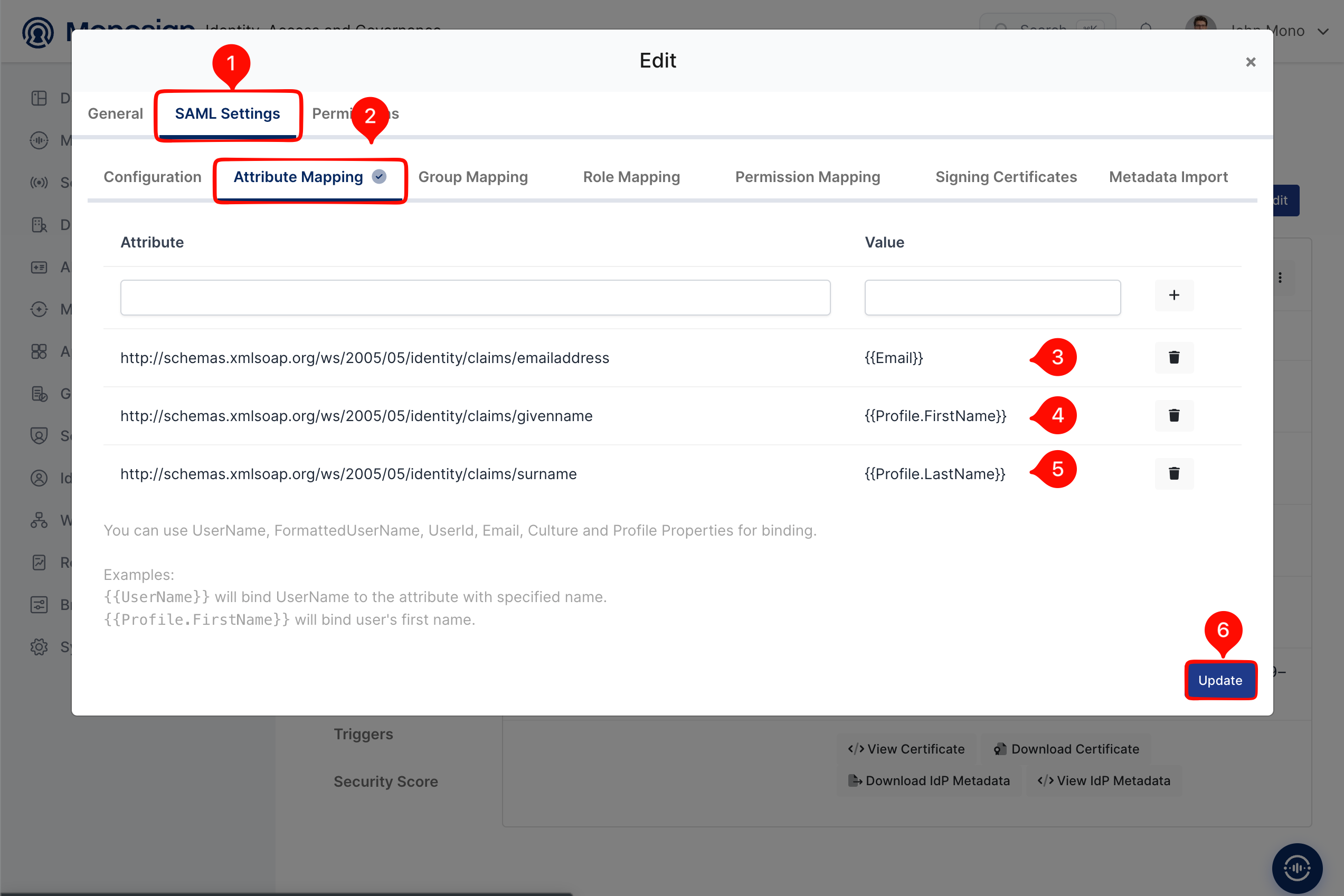Add new attribute with plus button
This screenshot has width=1344, height=896.
1173,296
